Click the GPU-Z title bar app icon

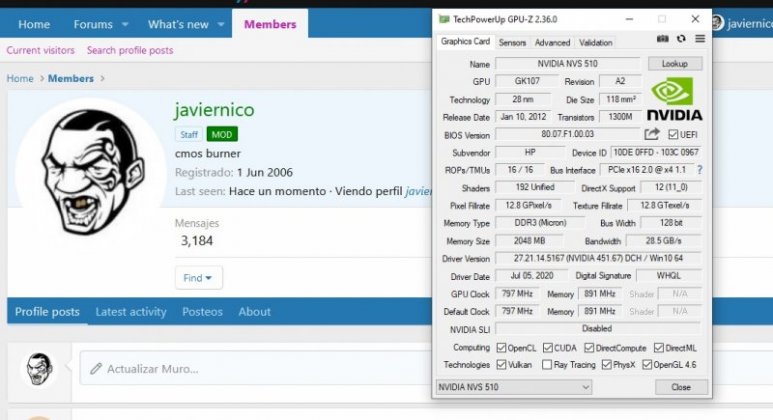(444, 19)
